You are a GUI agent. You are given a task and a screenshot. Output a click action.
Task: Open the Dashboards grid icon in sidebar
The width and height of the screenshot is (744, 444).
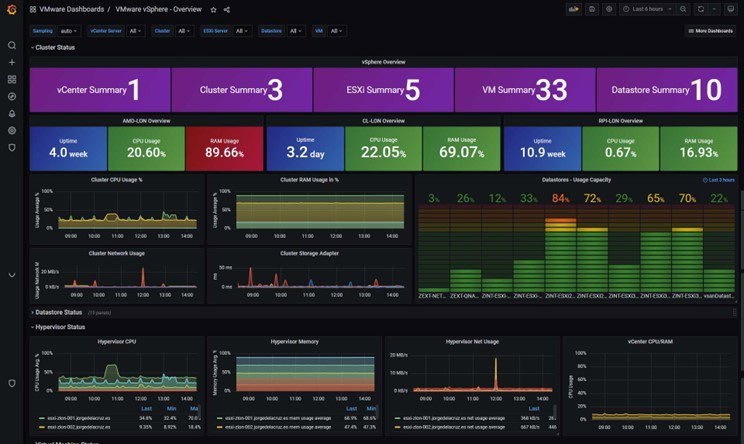click(x=12, y=79)
